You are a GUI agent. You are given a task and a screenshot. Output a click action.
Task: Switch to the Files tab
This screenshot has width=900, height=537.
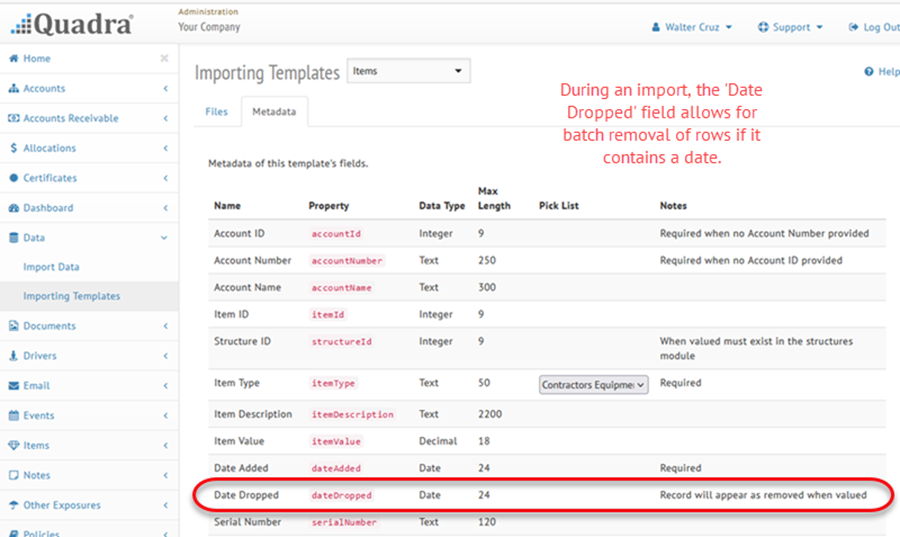pyautogui.click(x=216, y=112)
